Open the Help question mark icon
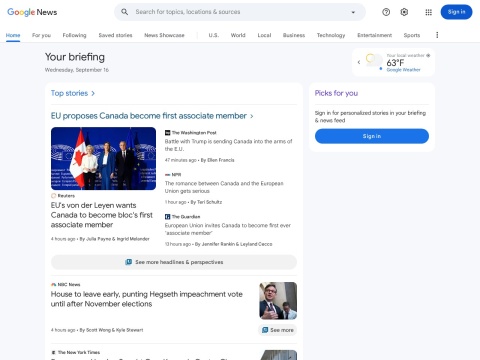The height and width of the screenshot is (360, 480). (386, 12)
